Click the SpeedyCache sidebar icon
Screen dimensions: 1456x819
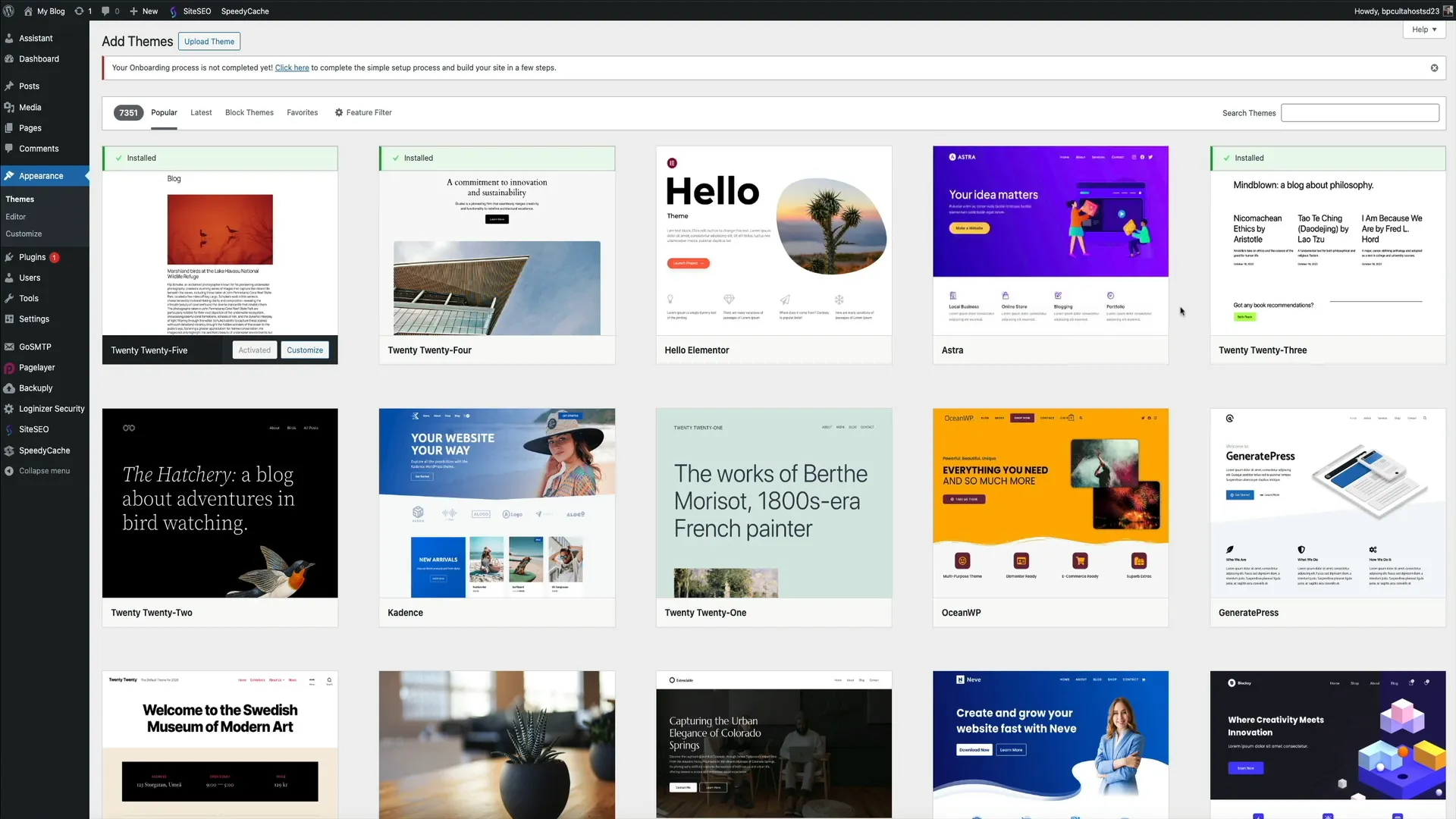click(x=9, y=450)
